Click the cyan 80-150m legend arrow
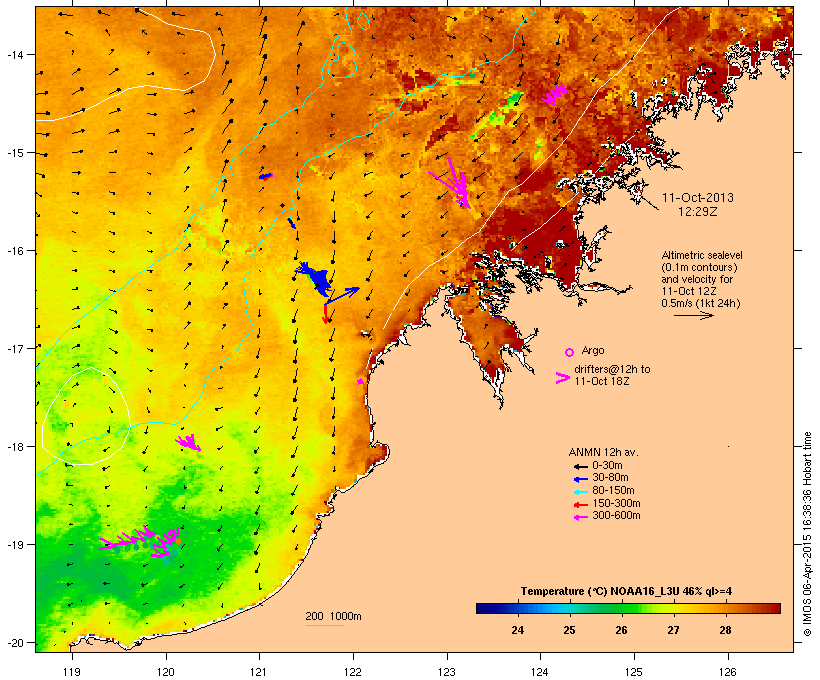This screenshot has width=820, height=680. click(580, 492)
